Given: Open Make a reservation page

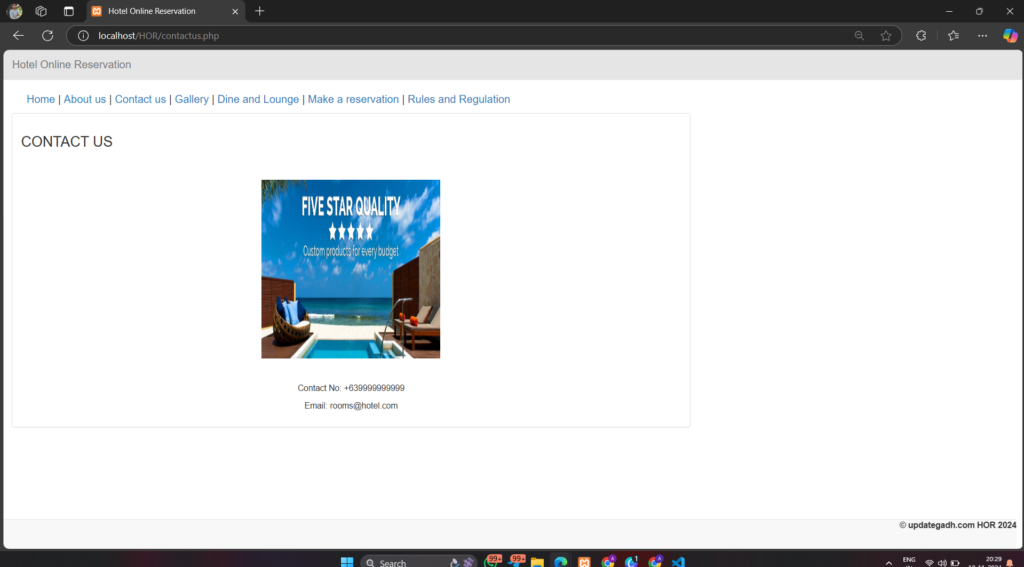Looking at the screenshot, I should click(x=353, y=99).
